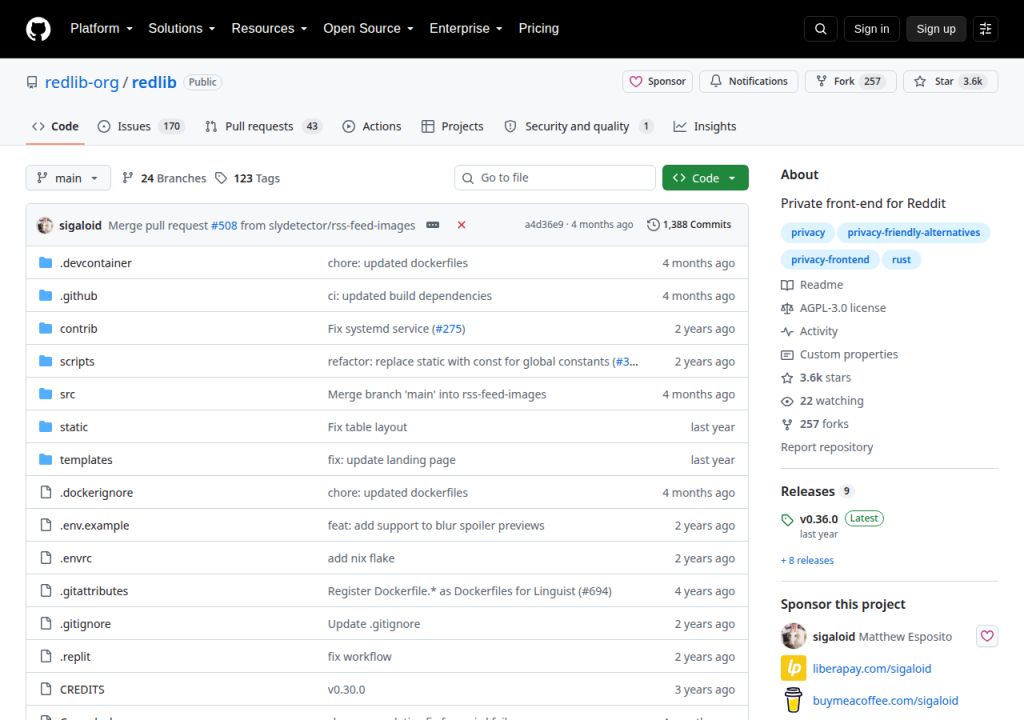Click the book icon beside Readme

point(787,285)
